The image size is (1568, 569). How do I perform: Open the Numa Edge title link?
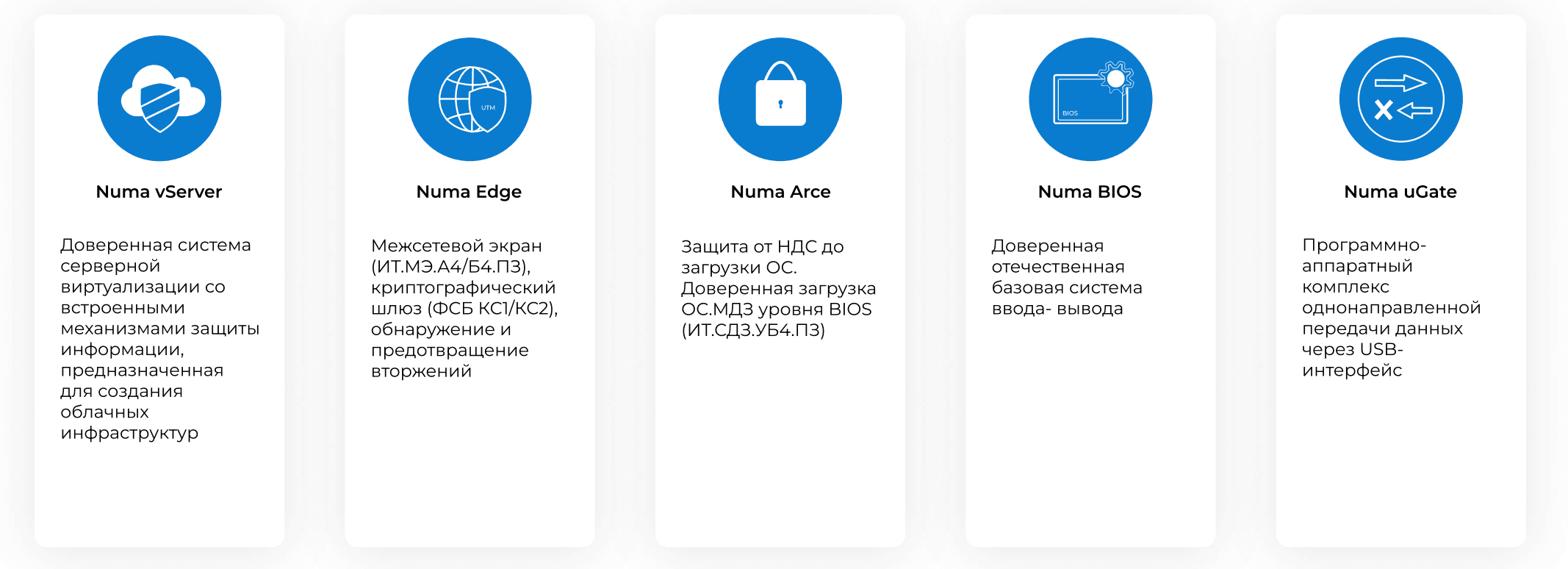click(x=469, y=192)
